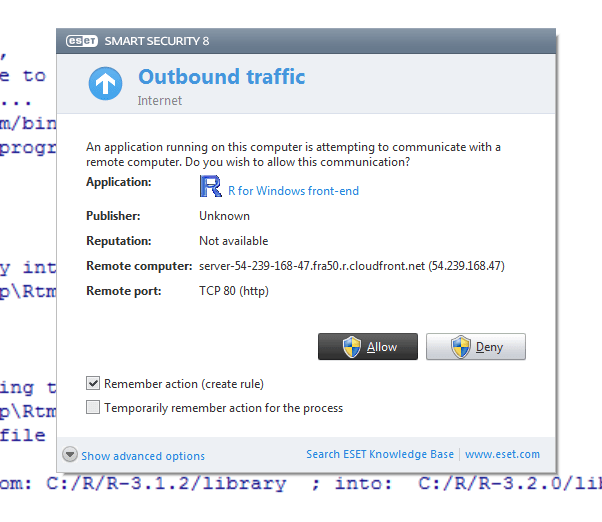602x522 pixels.
Task: Open the Show advanced options link
Action: pos(143,456)
